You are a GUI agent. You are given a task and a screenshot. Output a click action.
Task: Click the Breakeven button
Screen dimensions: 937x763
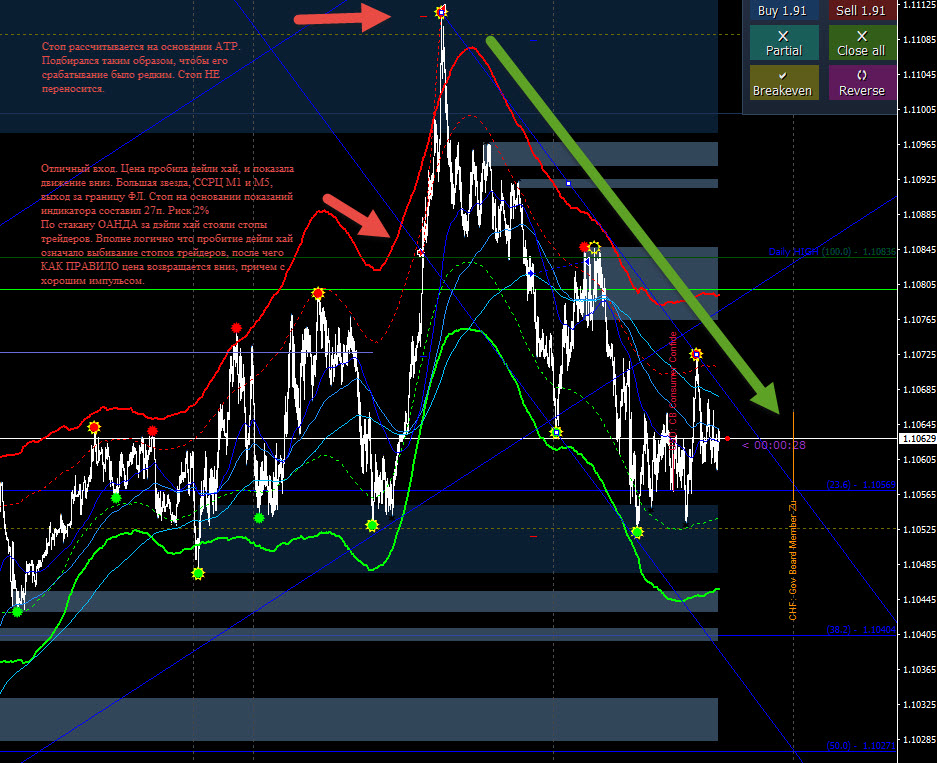tap(783, 82)
